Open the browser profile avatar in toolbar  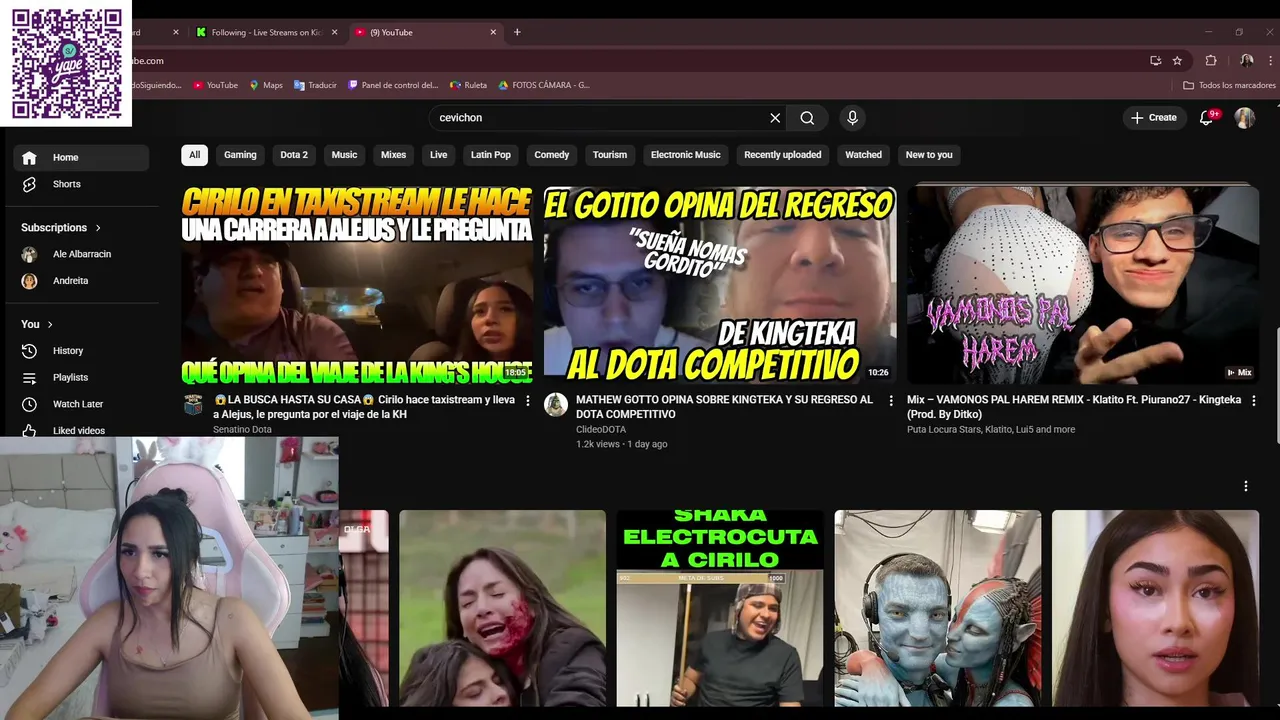tap(1246, 61)
